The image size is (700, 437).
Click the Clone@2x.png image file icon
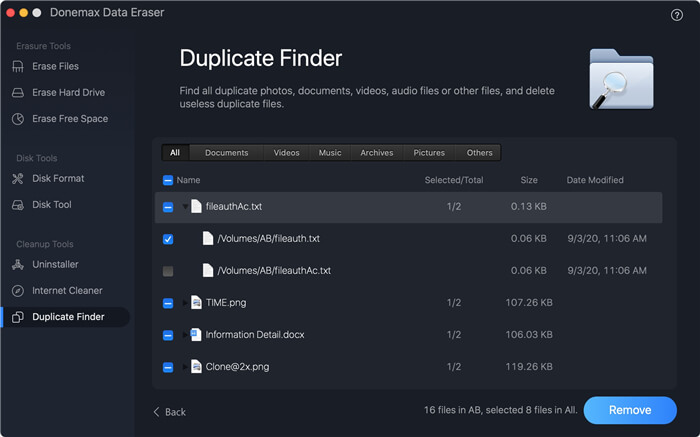(x=196, y=366)
